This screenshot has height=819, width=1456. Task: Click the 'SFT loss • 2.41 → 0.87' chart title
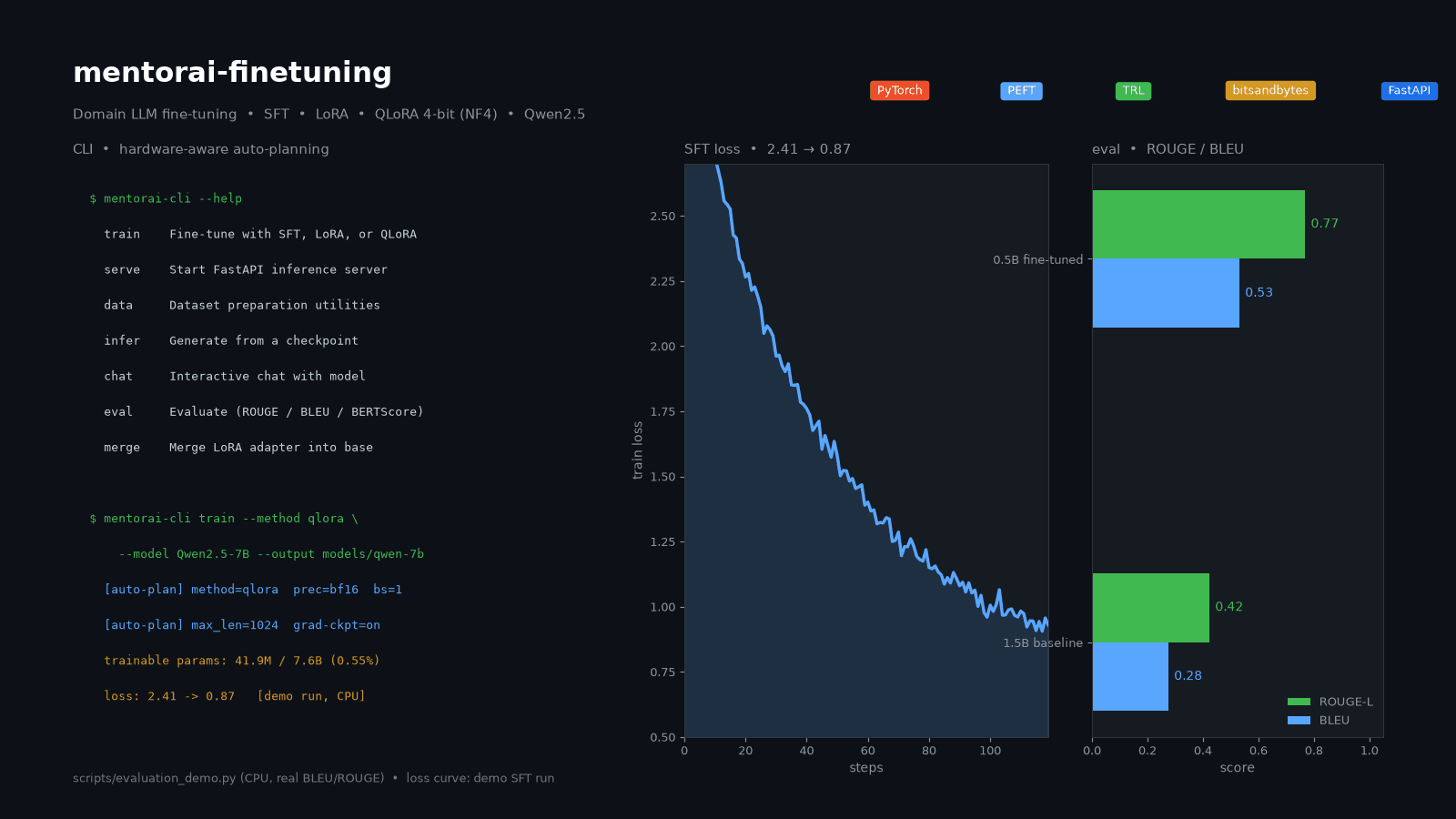click(x=767, y=149)
